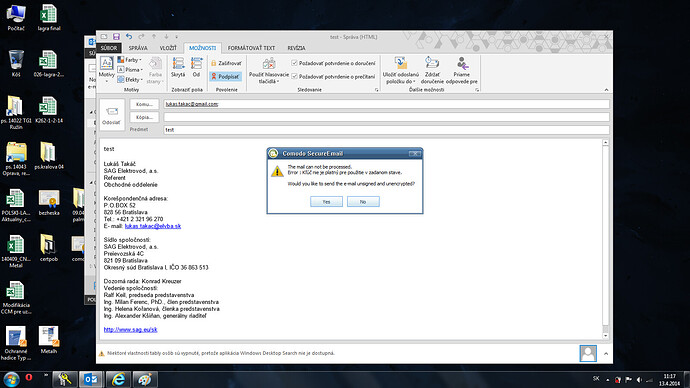Open the lukas.takac@elvba.sk email link
Image resolution: width=690 pixels, height=388 pixels.
pos(153,226)
